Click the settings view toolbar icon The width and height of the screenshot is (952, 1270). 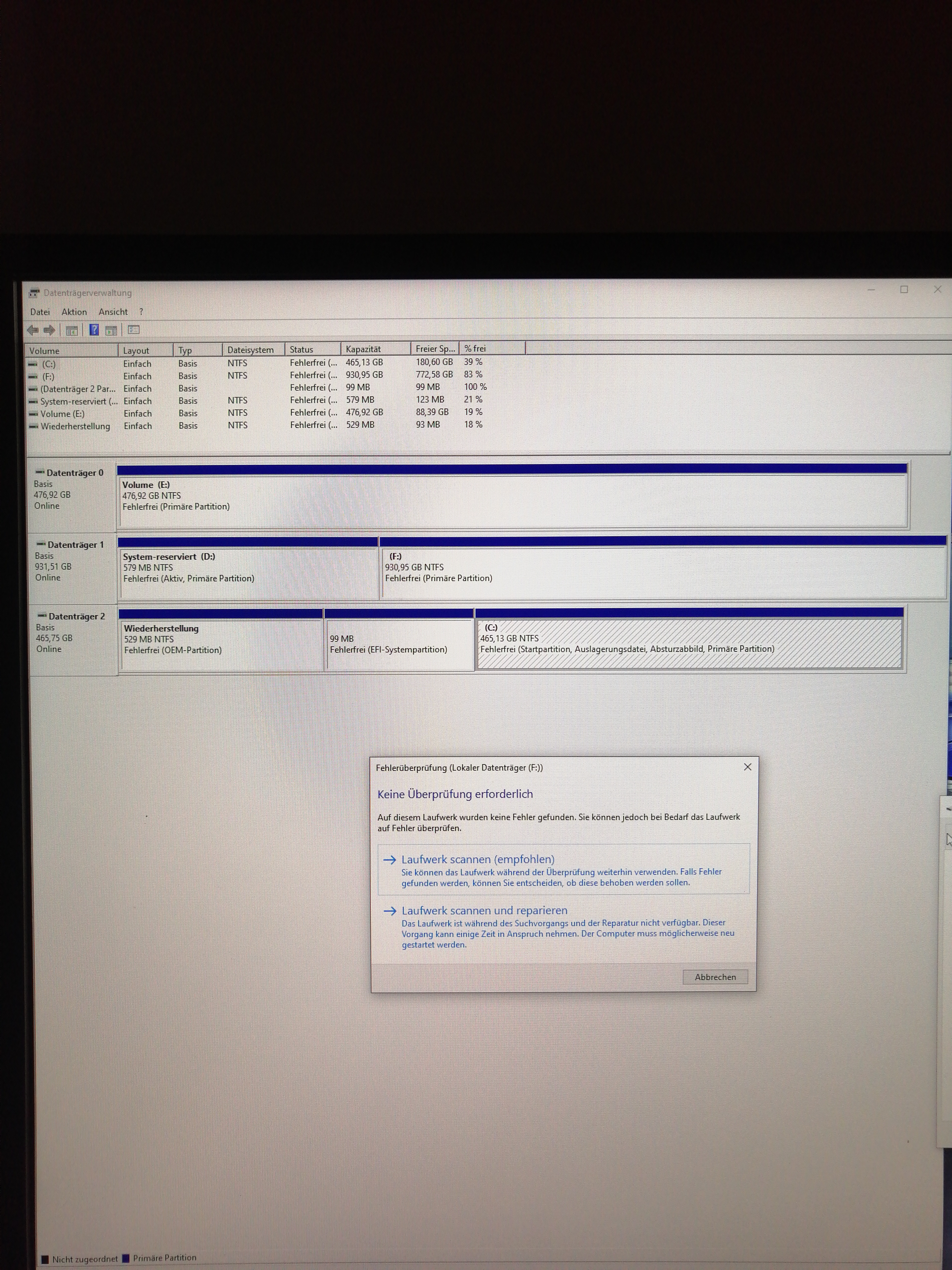click(134, 330)
